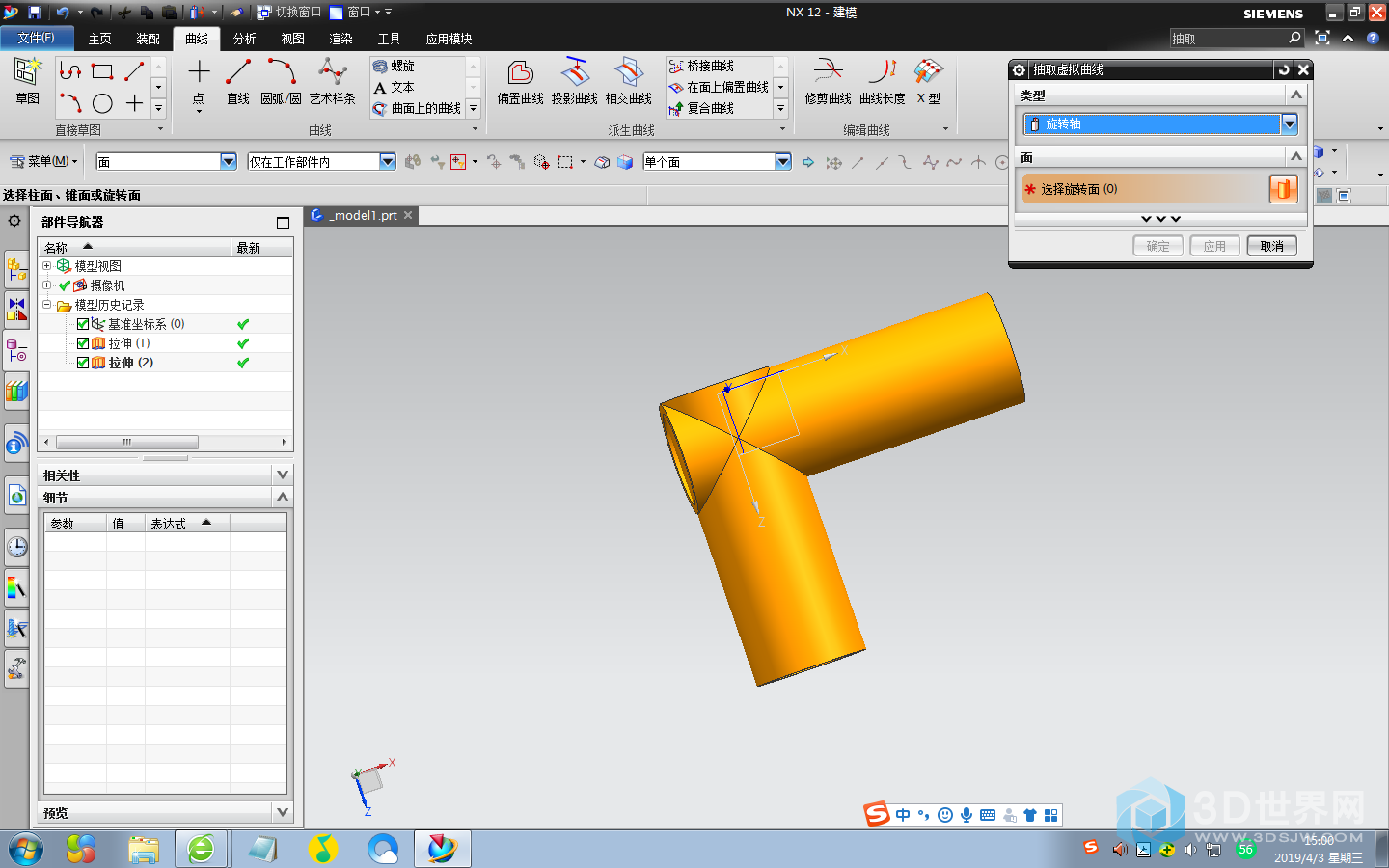Viewport: 1389px width, 868px height.
Task: Open the 仅在工作部件内 scope dropdown
Action: pos(388,161)
